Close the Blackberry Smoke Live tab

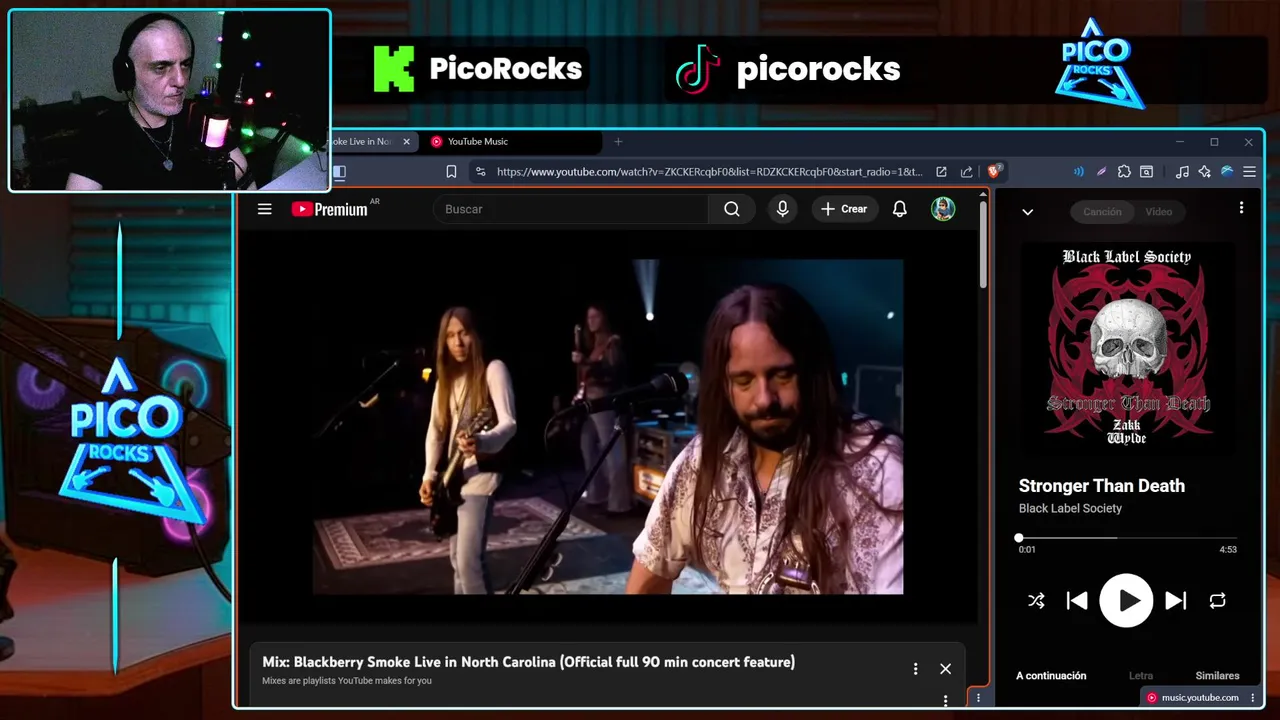pyautogui.click(x=406, y=142)
